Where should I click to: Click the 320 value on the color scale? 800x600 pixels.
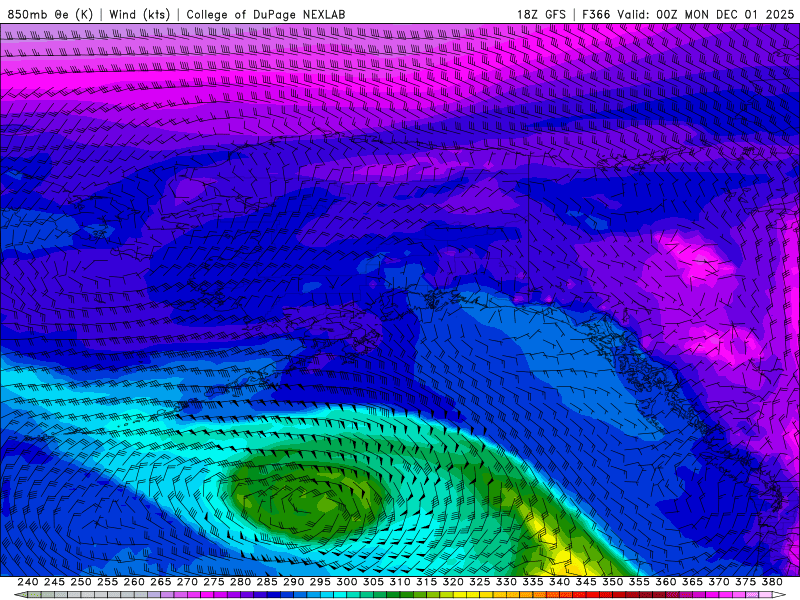(453, 582)
